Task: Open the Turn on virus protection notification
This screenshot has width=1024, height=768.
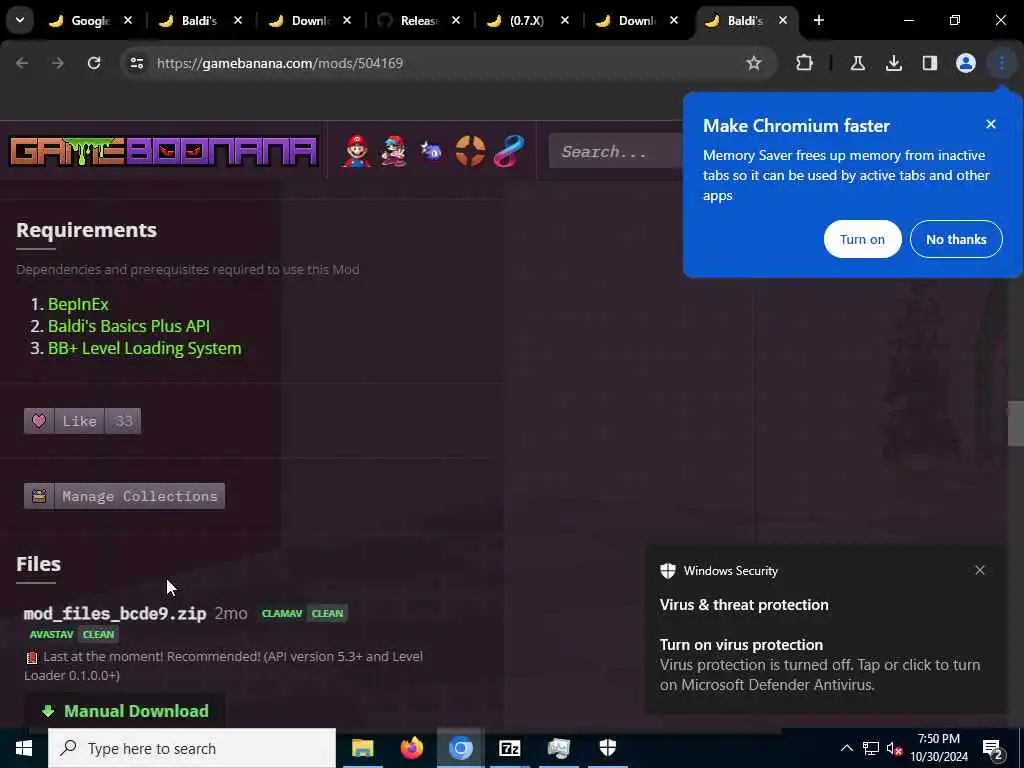Action: click(x=825, y=630)
